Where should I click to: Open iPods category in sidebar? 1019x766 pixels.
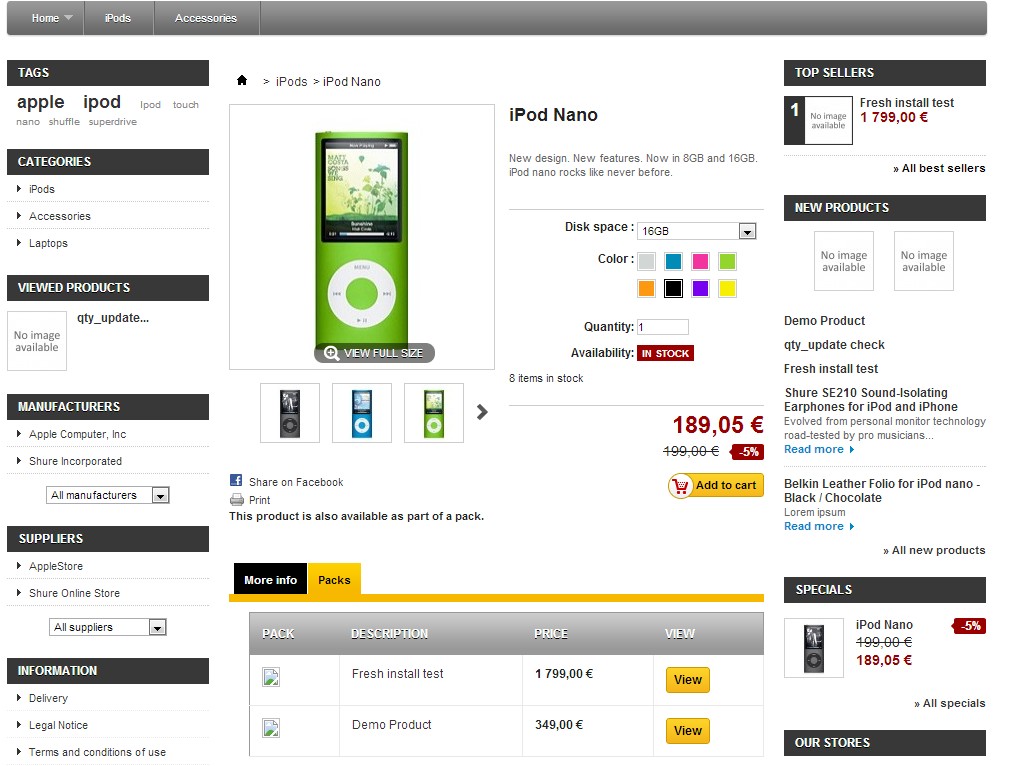pyautogui.click(x=42, y=189)
